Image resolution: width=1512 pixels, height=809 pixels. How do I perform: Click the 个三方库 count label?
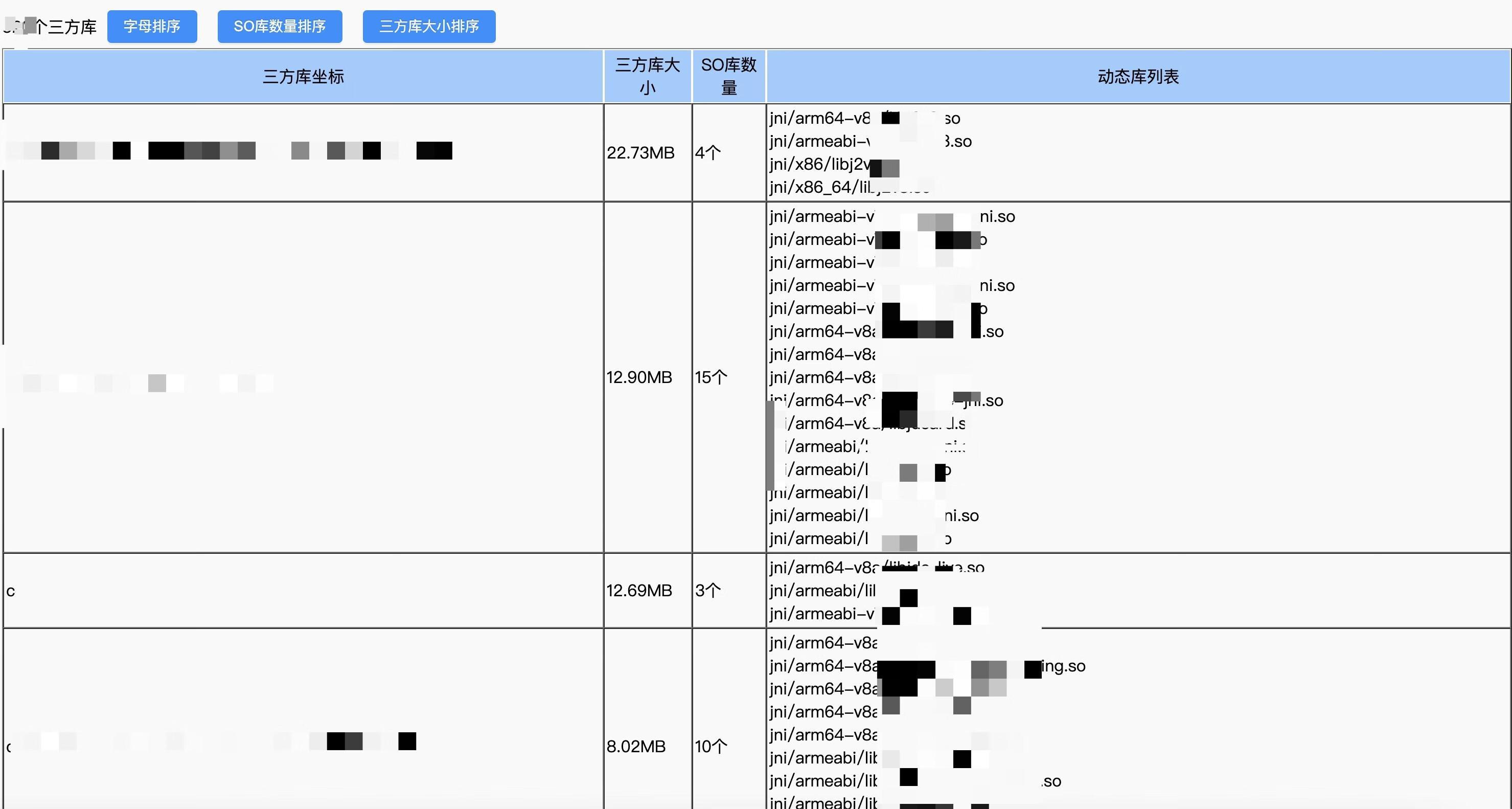[x=51, y=27]
